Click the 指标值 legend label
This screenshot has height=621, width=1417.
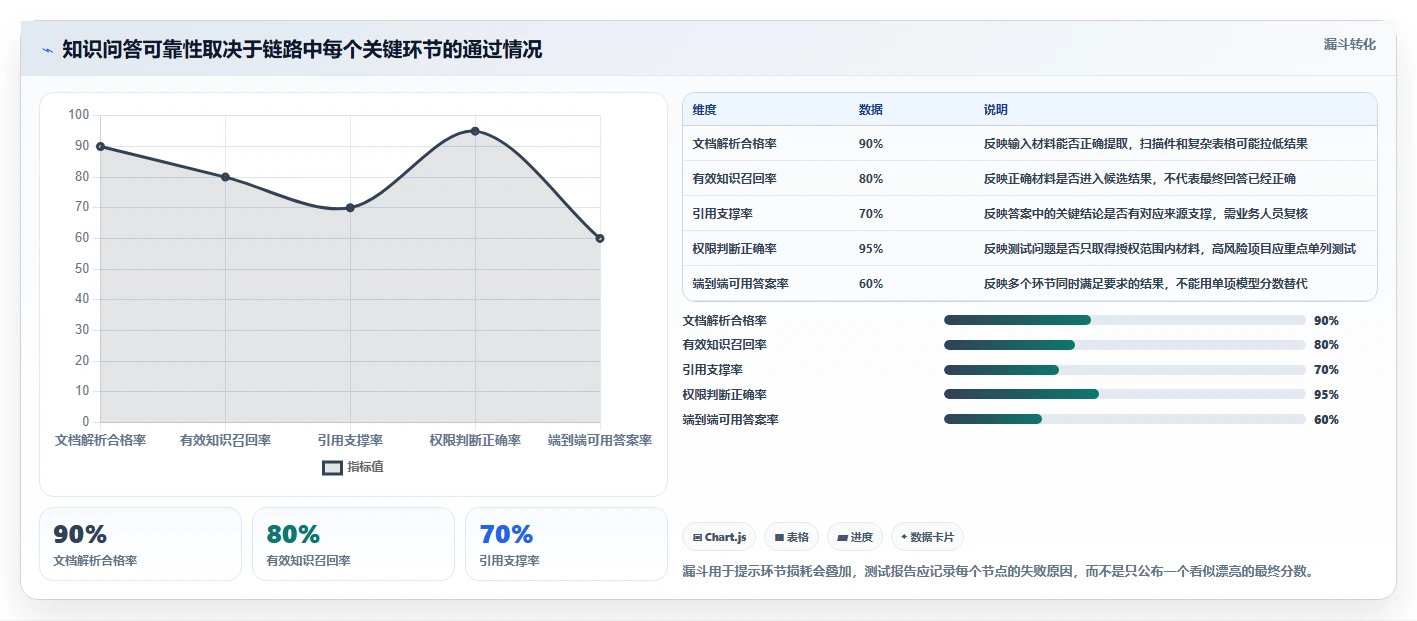coord(365,467)
